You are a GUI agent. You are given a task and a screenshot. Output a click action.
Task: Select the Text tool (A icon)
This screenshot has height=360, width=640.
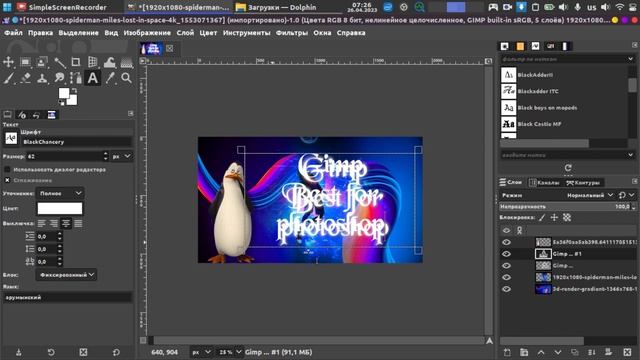(93, 78)
